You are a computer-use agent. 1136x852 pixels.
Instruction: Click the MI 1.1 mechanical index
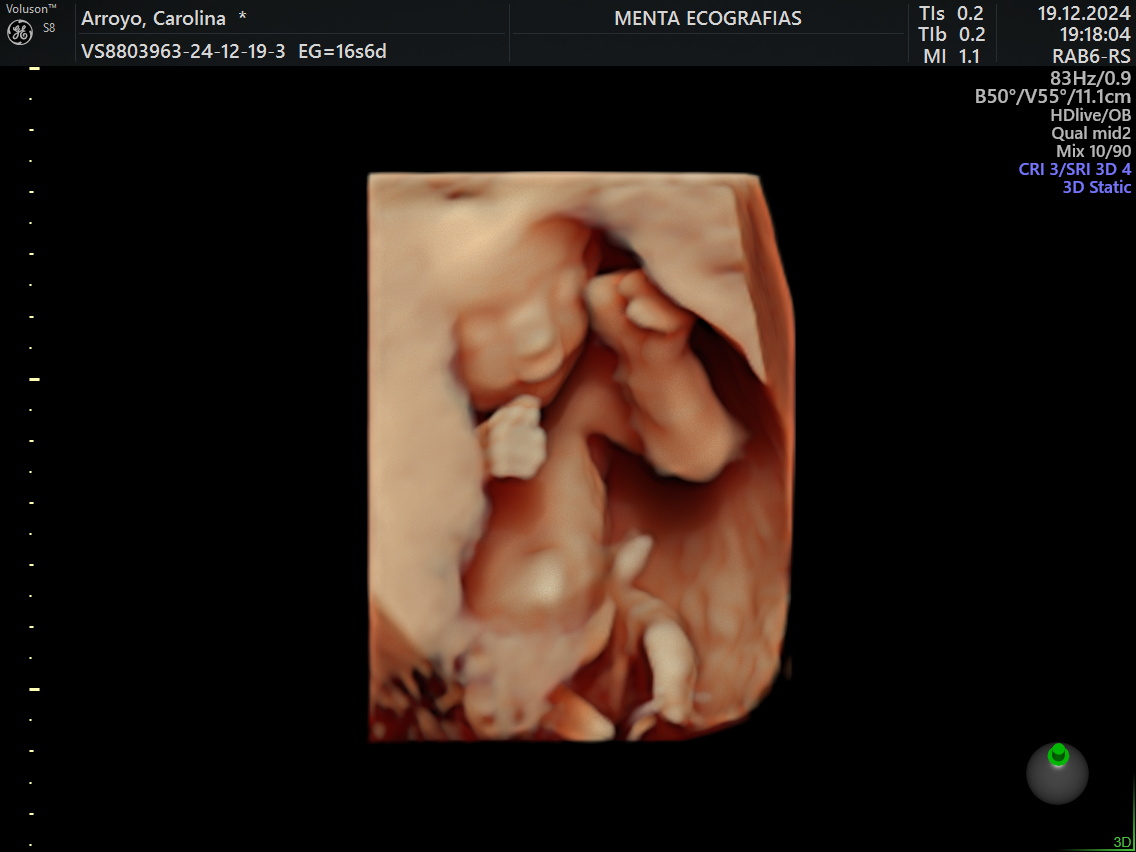[951, 56]
